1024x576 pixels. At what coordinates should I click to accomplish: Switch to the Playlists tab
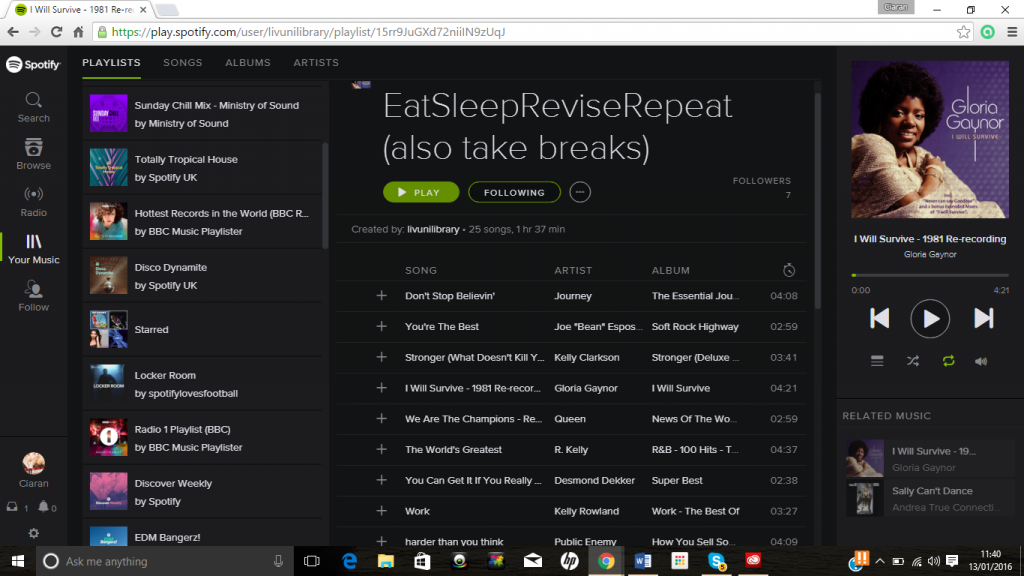pos(112,63)
